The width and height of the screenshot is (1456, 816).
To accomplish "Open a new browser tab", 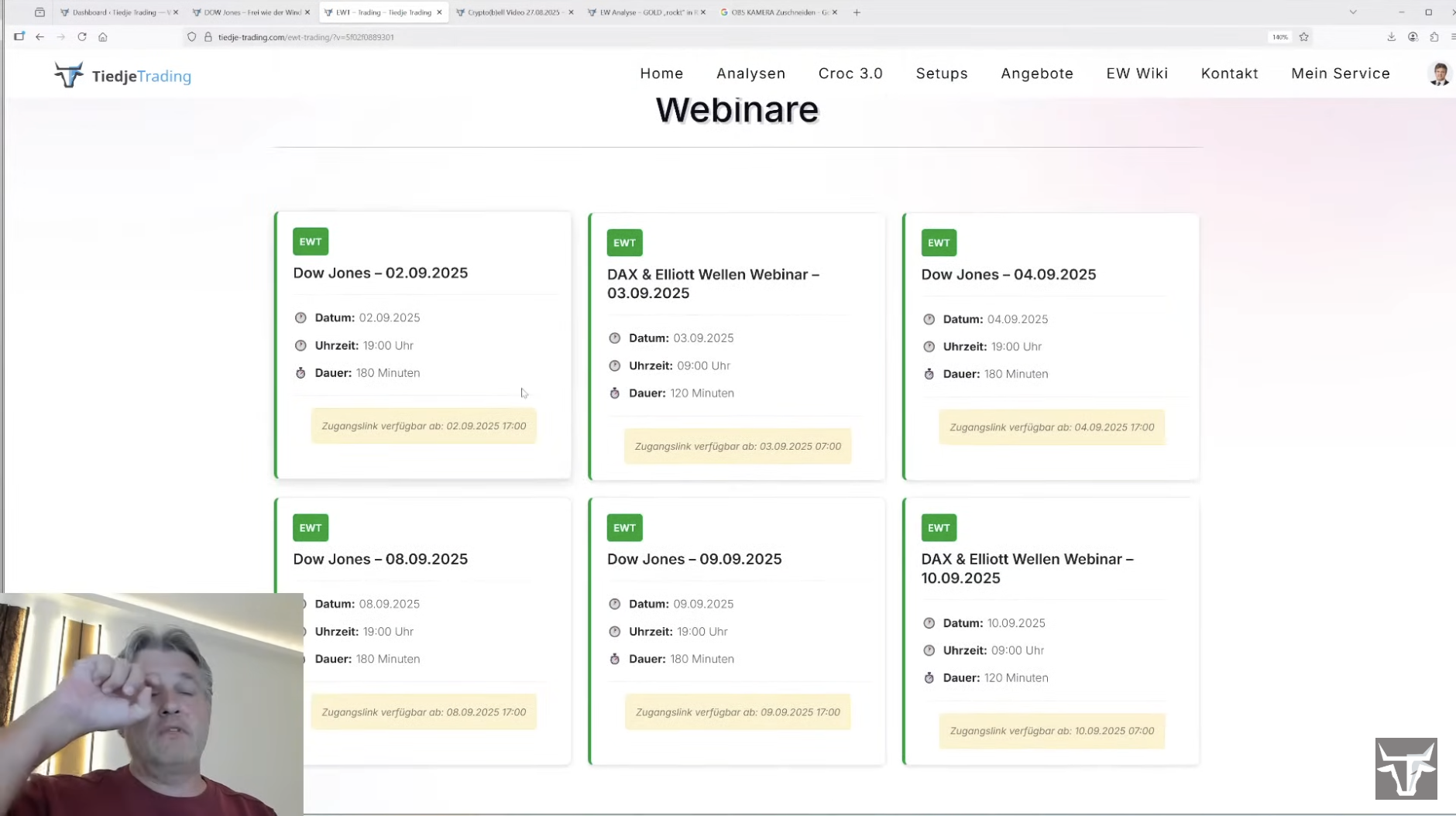I will (857, 12).
